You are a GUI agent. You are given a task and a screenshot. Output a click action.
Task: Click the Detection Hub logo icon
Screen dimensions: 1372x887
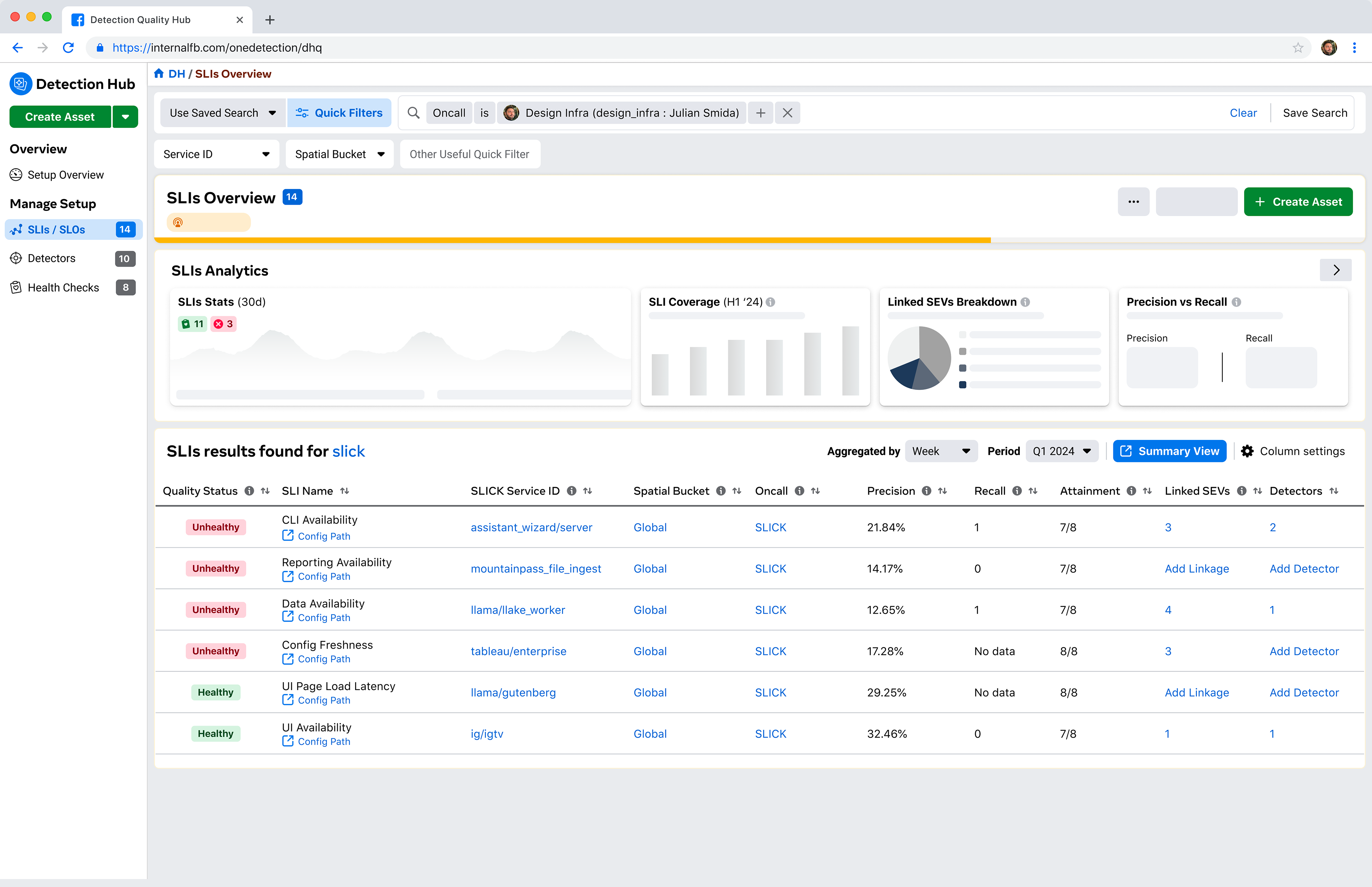tap(21, 84)
